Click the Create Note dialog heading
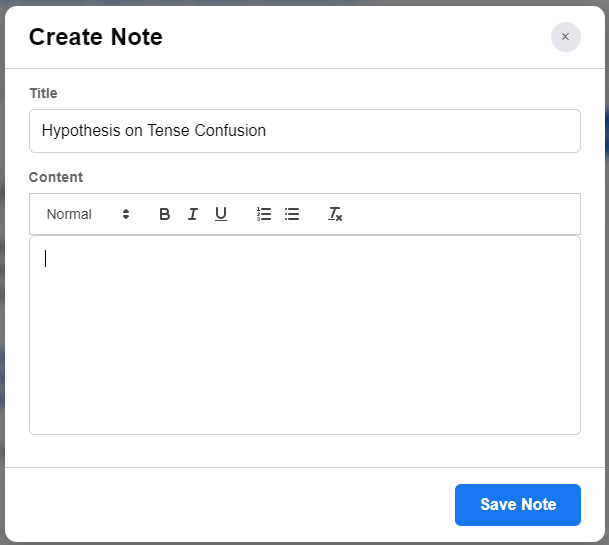The width and height of the screenshot is (609, 545). 96,37
